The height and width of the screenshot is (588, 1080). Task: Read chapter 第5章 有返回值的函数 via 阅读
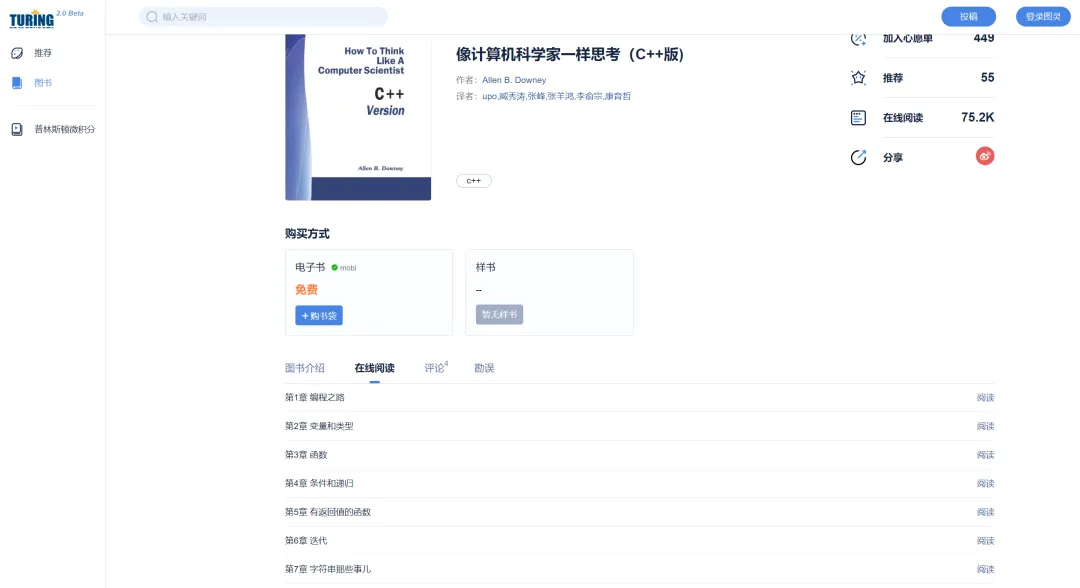click(986, 512)
